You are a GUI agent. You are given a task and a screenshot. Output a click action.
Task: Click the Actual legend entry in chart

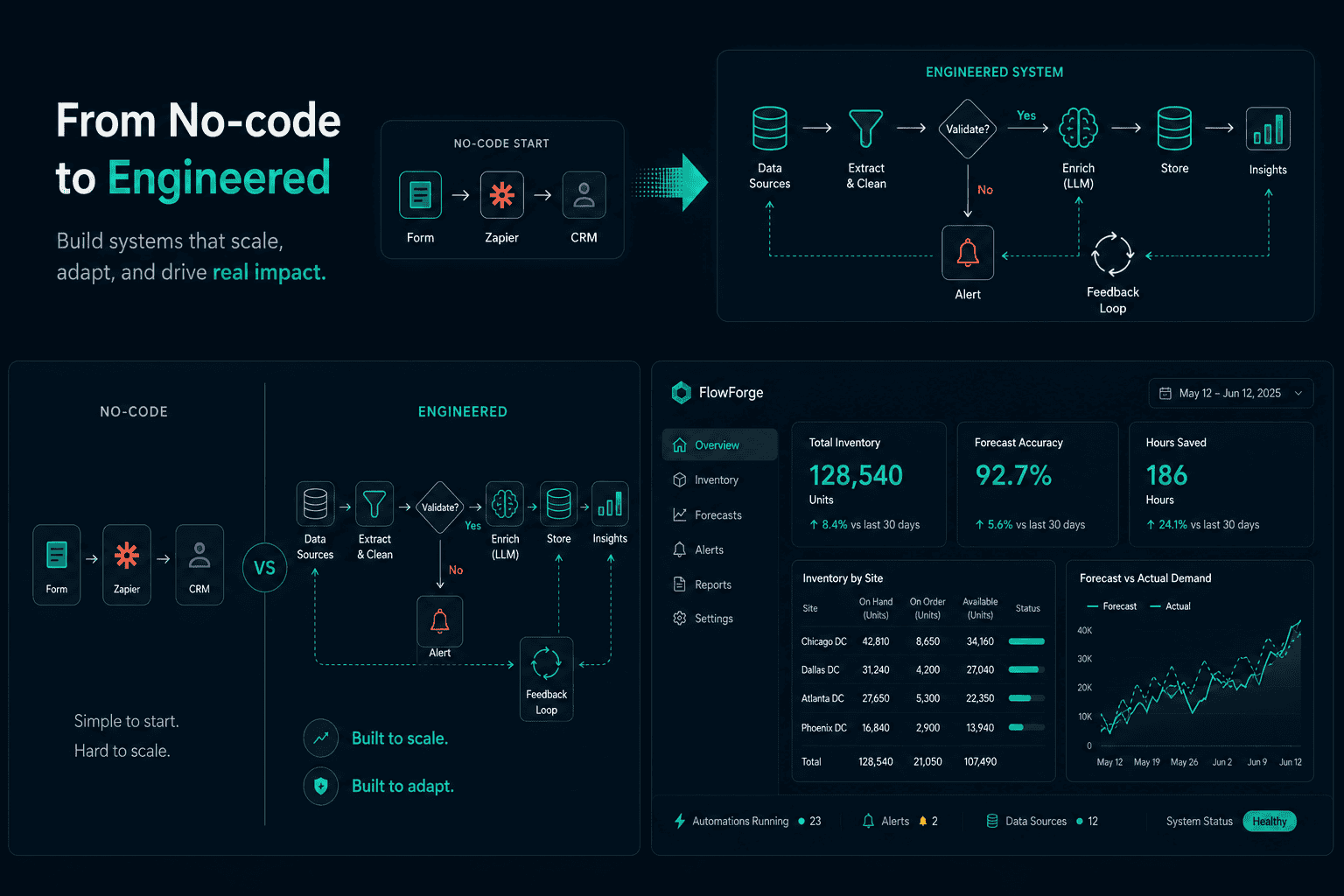pyautogui.click(x=1170, y=606)
